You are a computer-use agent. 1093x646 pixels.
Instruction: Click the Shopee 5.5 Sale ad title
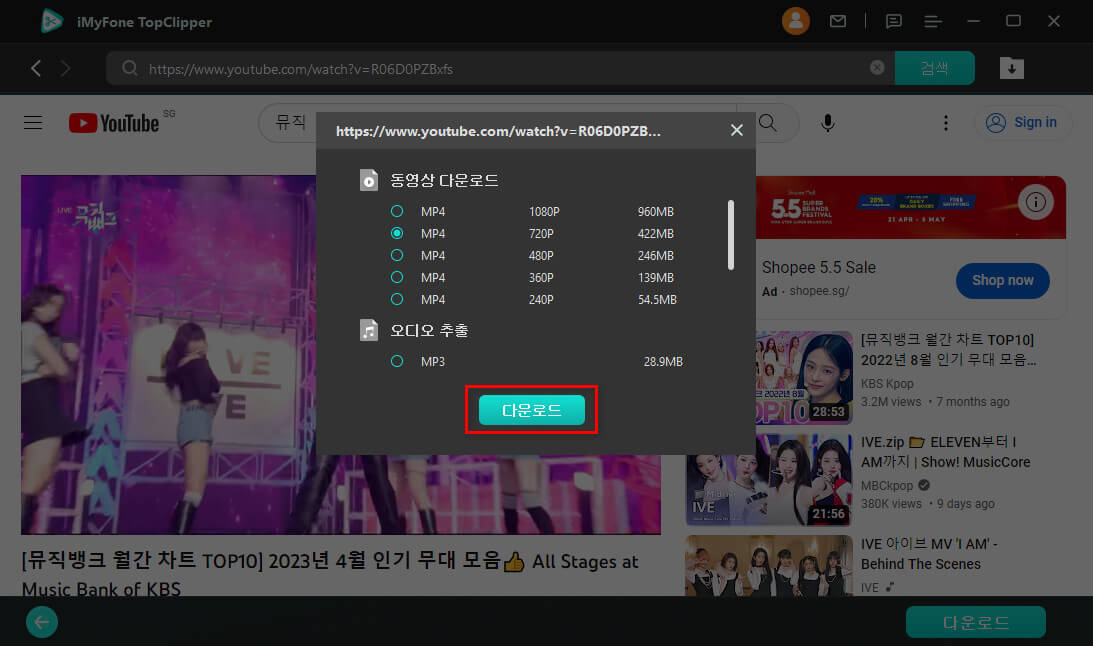click(x=818, y=267)
